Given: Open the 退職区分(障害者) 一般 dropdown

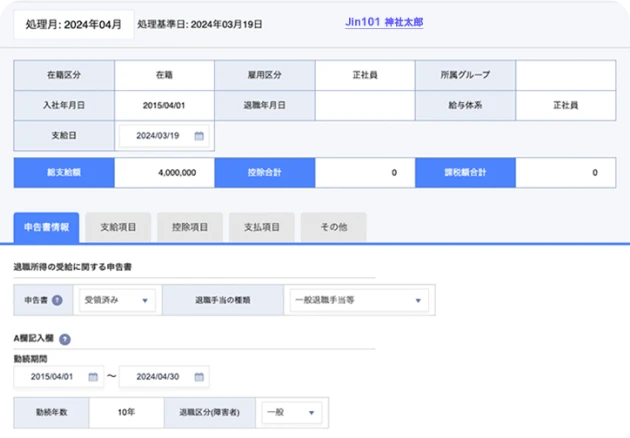Looking at the screenshot, I should (x=291, y=412).
